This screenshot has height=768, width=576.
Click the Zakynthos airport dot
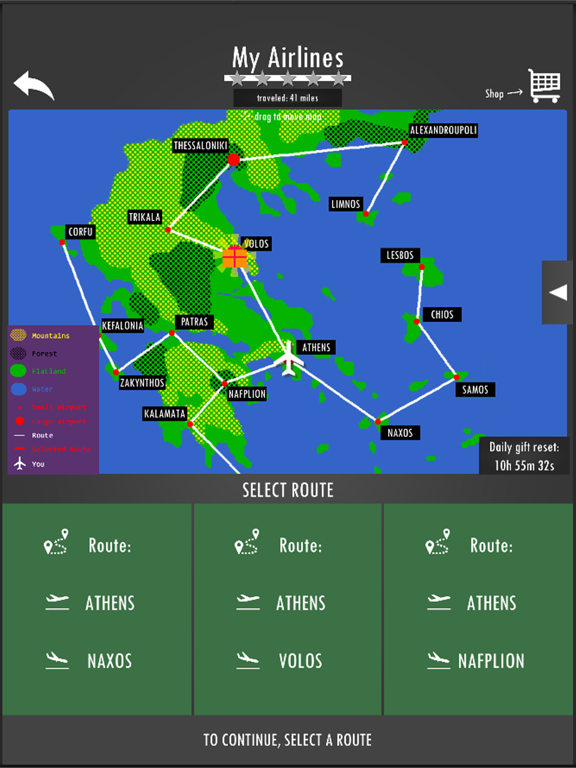(x=116, y=372)
